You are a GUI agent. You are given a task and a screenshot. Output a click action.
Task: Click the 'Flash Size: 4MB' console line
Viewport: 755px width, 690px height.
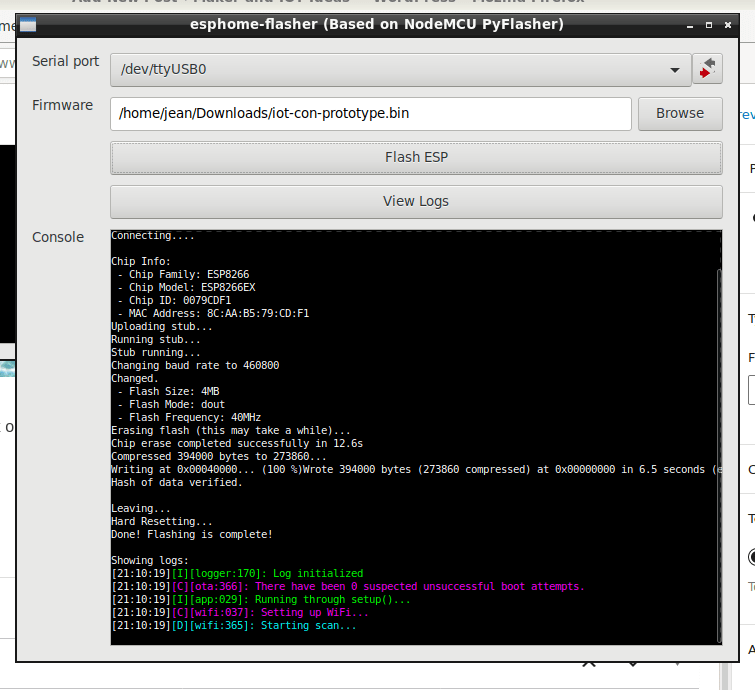pos(168,391)
